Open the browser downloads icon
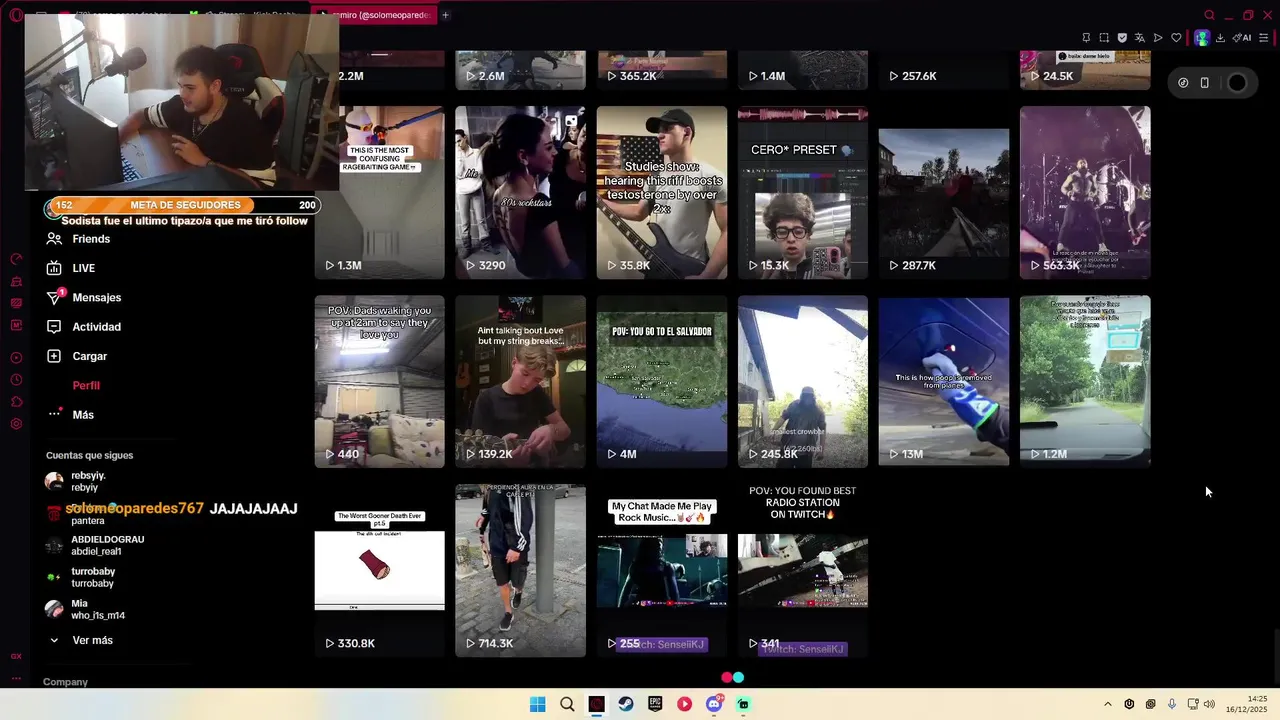This screenshot has width=1280, height=720. (1220, 38)
